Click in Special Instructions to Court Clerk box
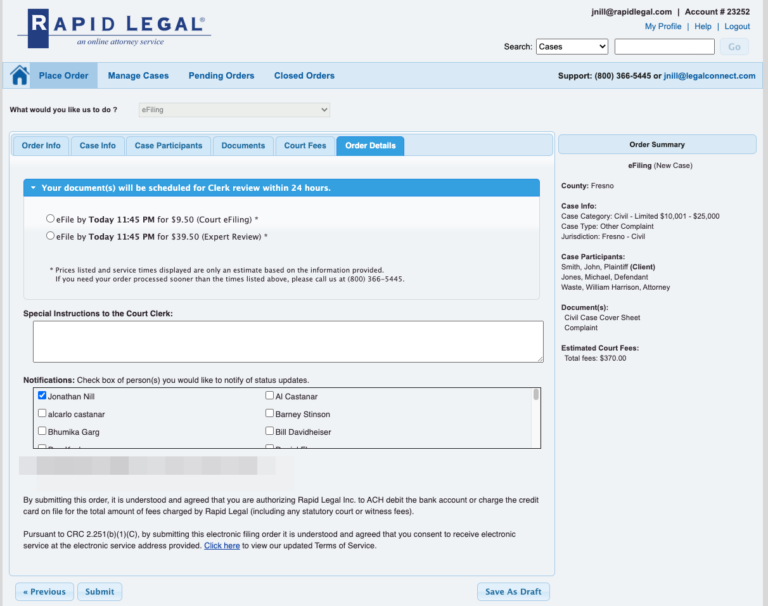The height and width of the screenshot is (606, 768). coord(288,342)
